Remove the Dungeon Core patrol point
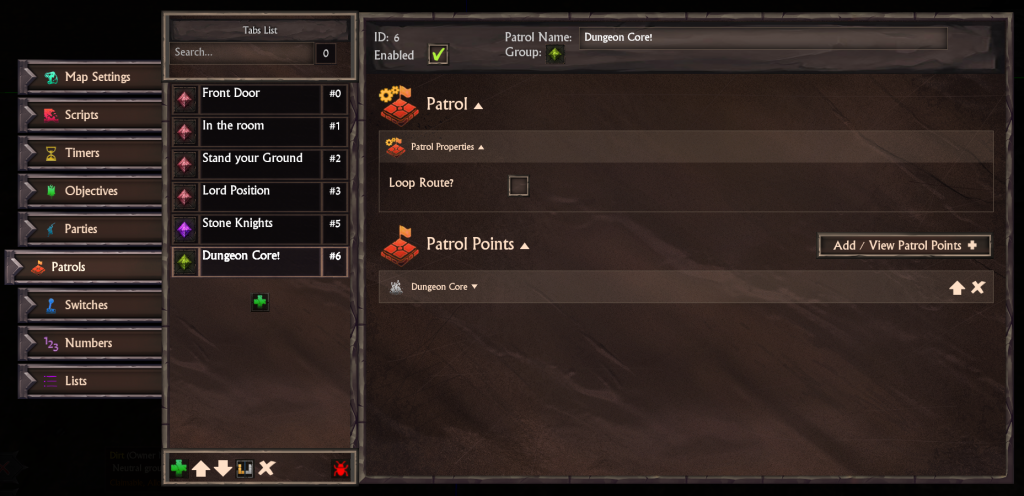The width and height of the screenshot is (1024, 496). (978, 287)
